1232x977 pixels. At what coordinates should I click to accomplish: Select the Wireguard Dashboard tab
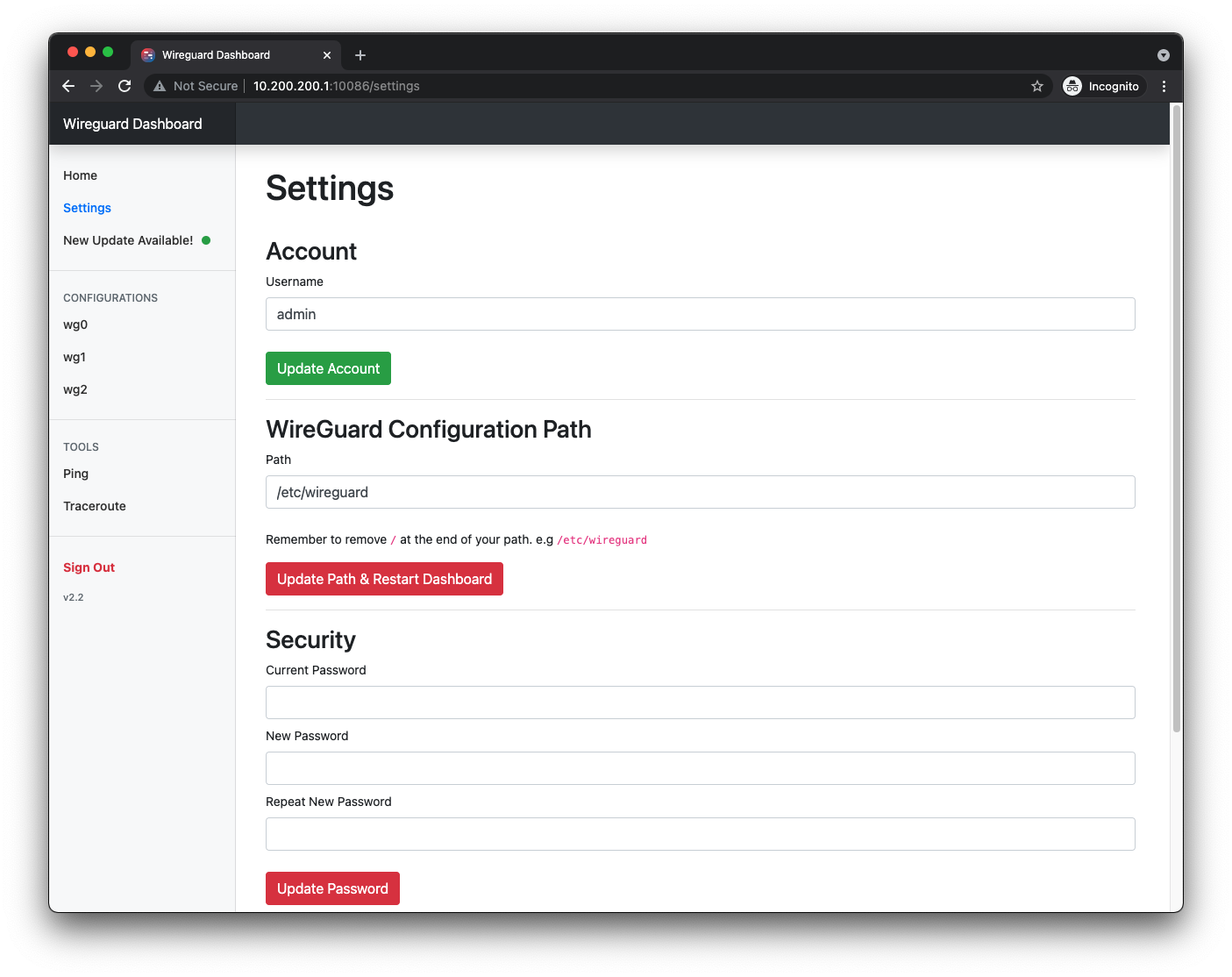point(219,54)
